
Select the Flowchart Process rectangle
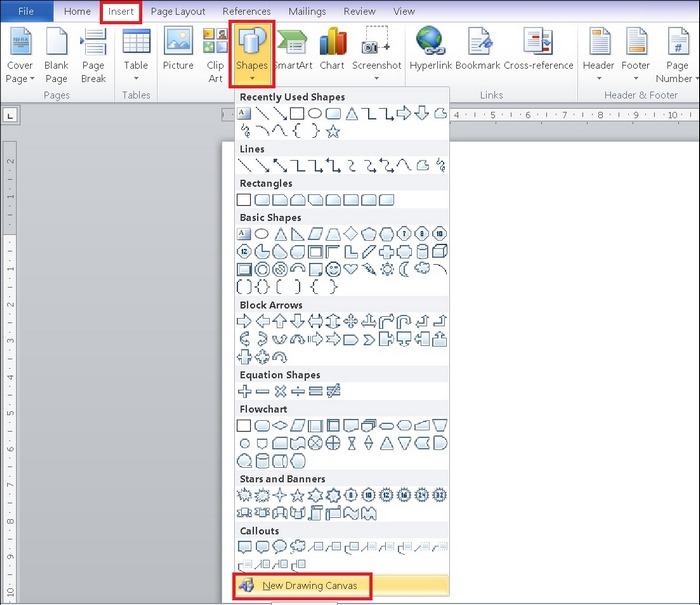pyautogui.click(x=244, y=425)
